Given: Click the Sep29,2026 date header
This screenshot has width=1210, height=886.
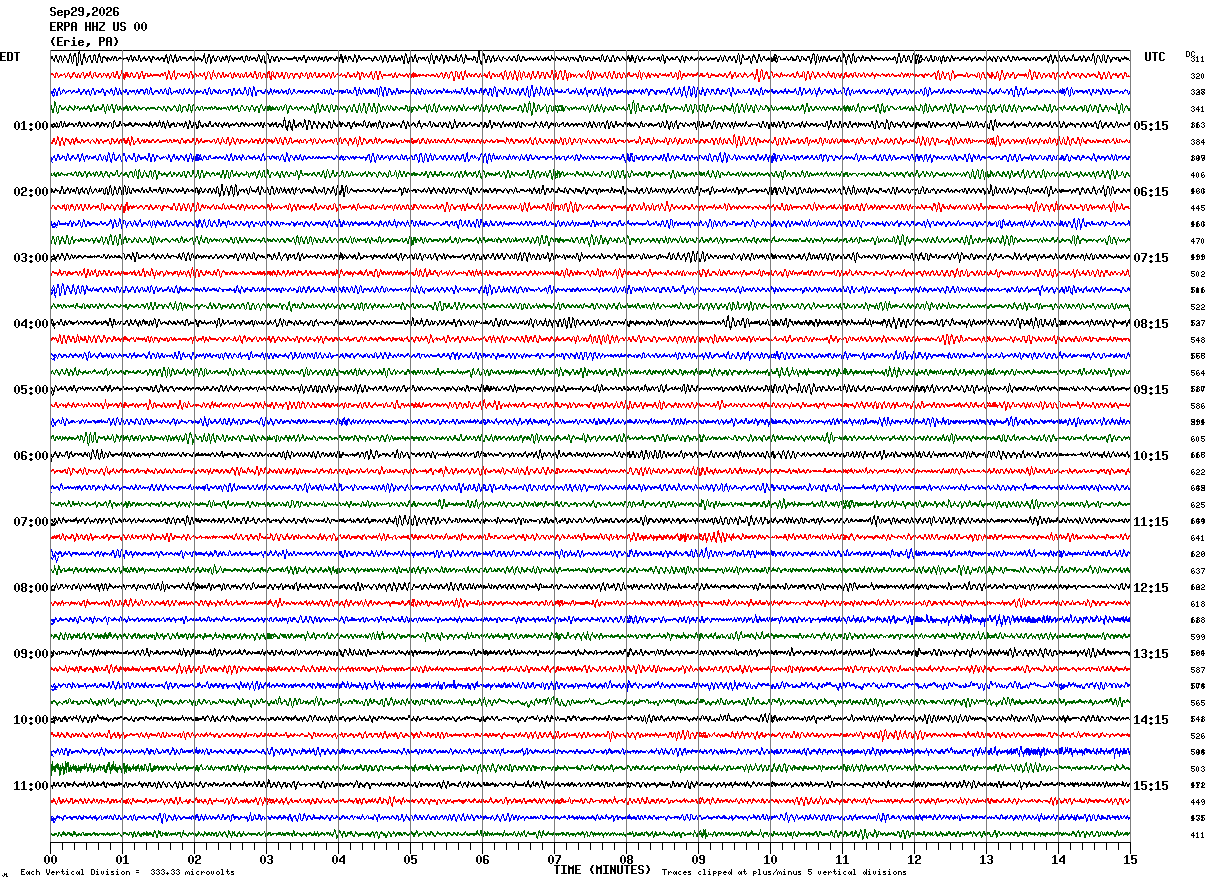Looking at the screenshot, I should pyautogui.click(x=84, y=12).
